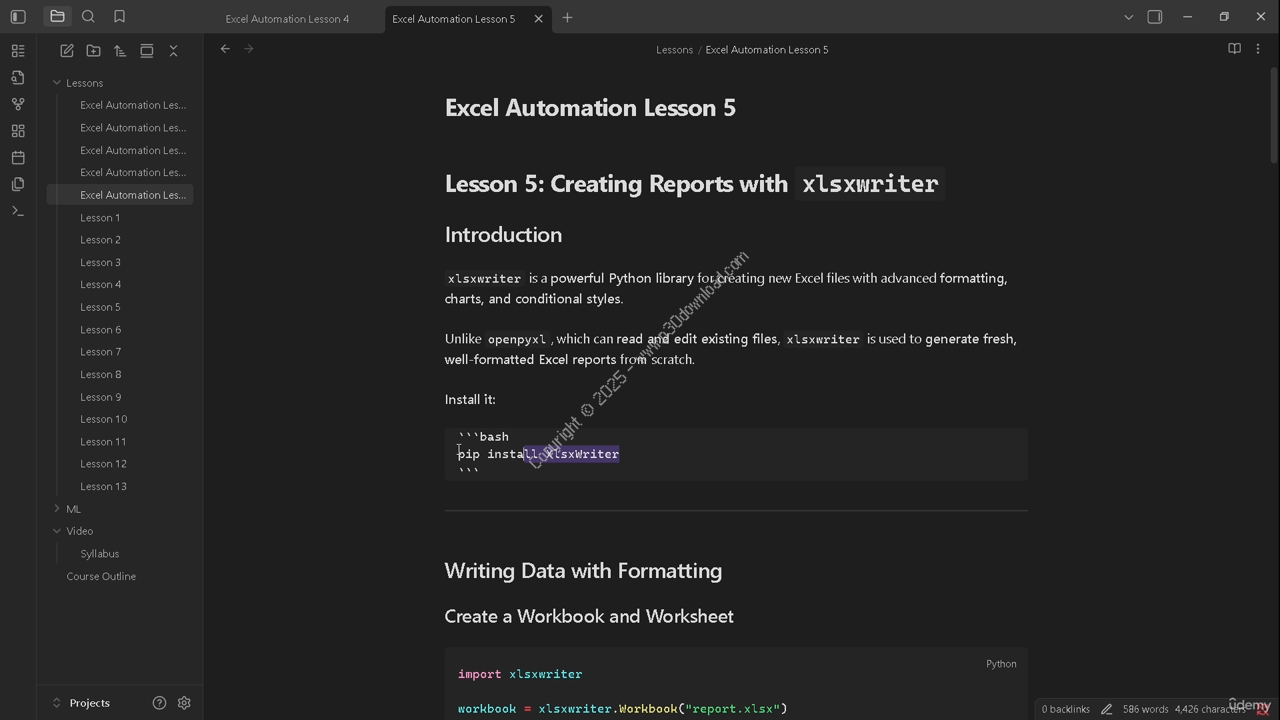
Task: Open the graph view from the ribbon
Action: pos(18,104)
